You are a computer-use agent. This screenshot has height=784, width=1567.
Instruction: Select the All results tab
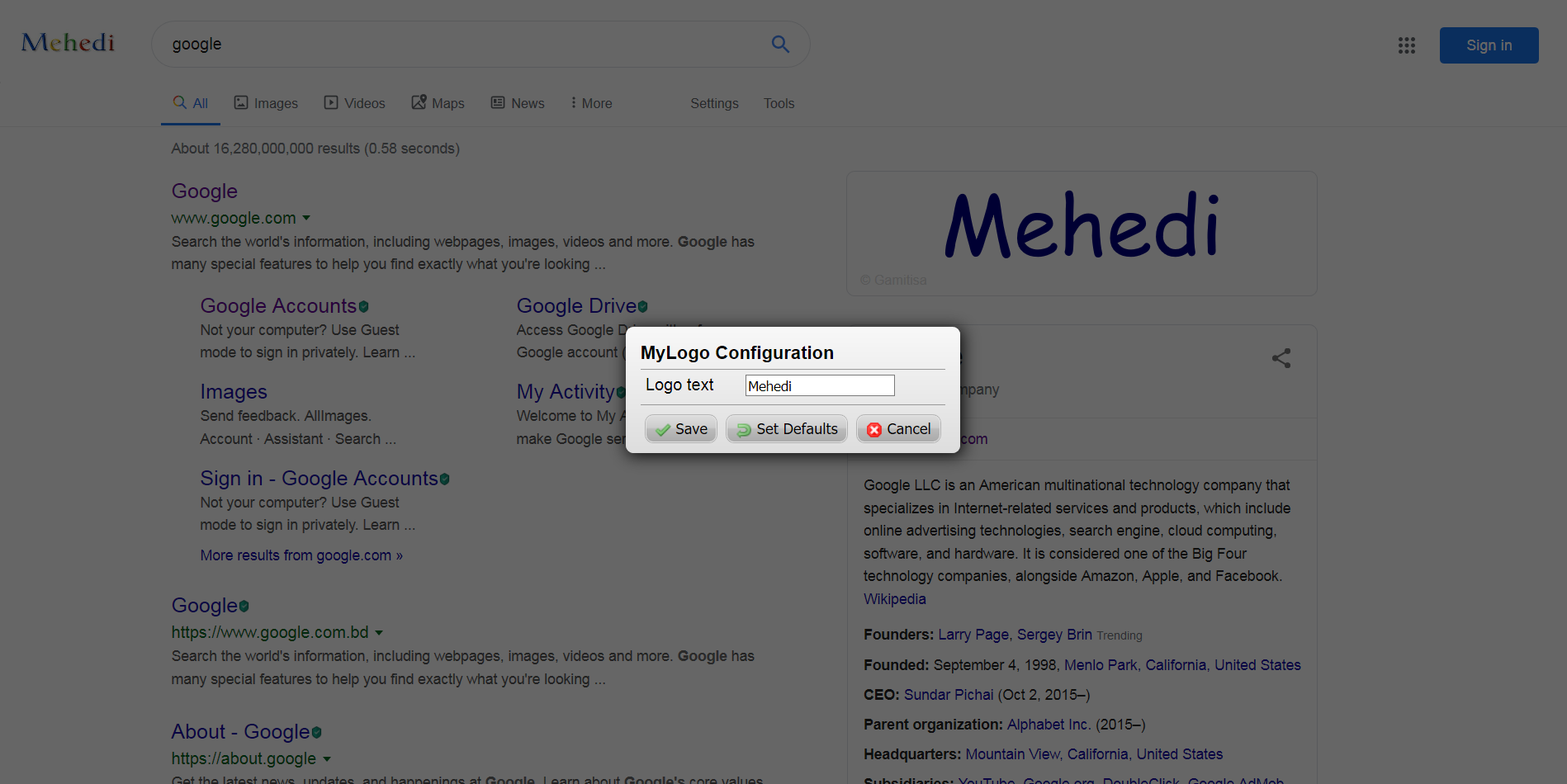[191, 103]
